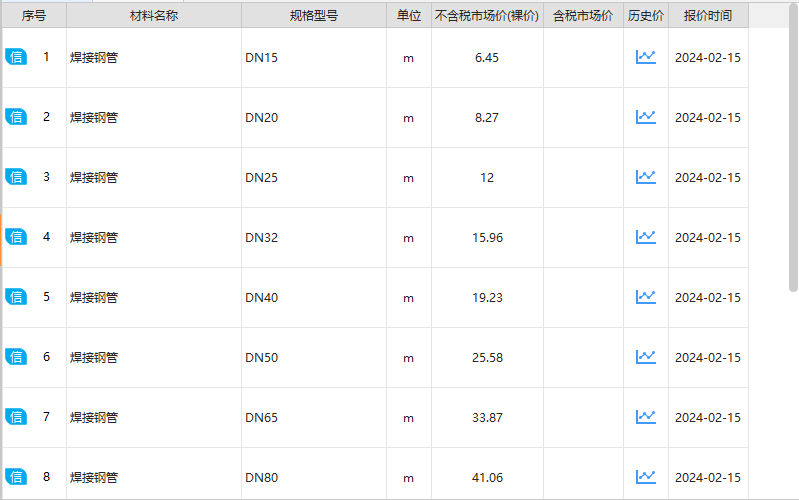
Task: Select price value 6.45
Action: [x=487, y=58]
